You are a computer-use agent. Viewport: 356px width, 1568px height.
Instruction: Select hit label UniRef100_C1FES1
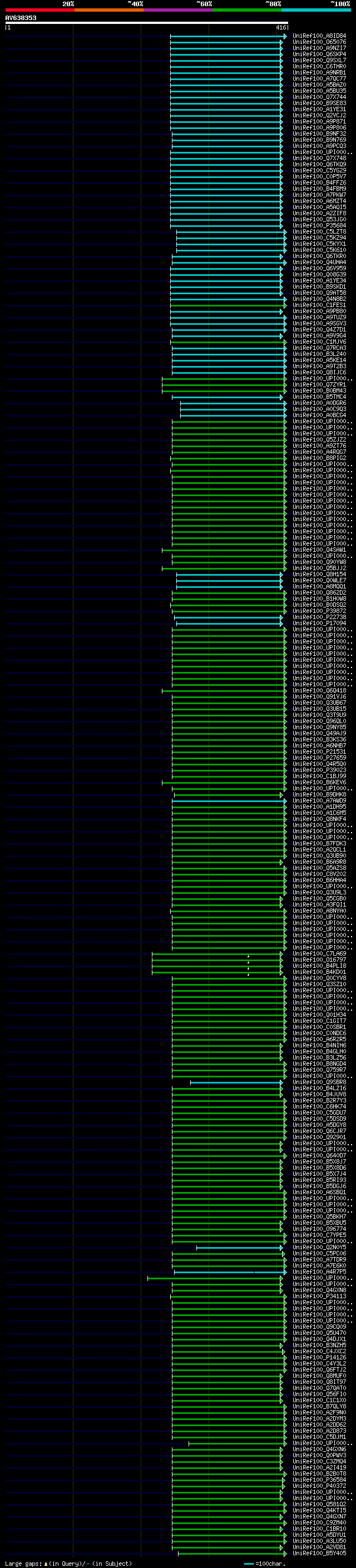click(319, 305)
